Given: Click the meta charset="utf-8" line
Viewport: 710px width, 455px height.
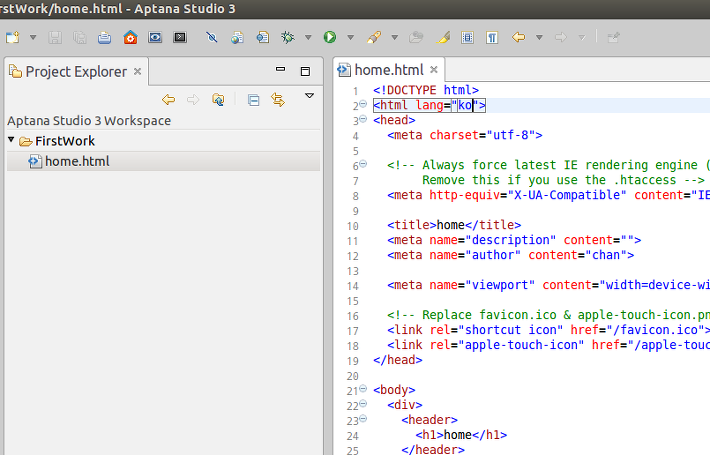Looking at the screenshot, I should [465, 135].
